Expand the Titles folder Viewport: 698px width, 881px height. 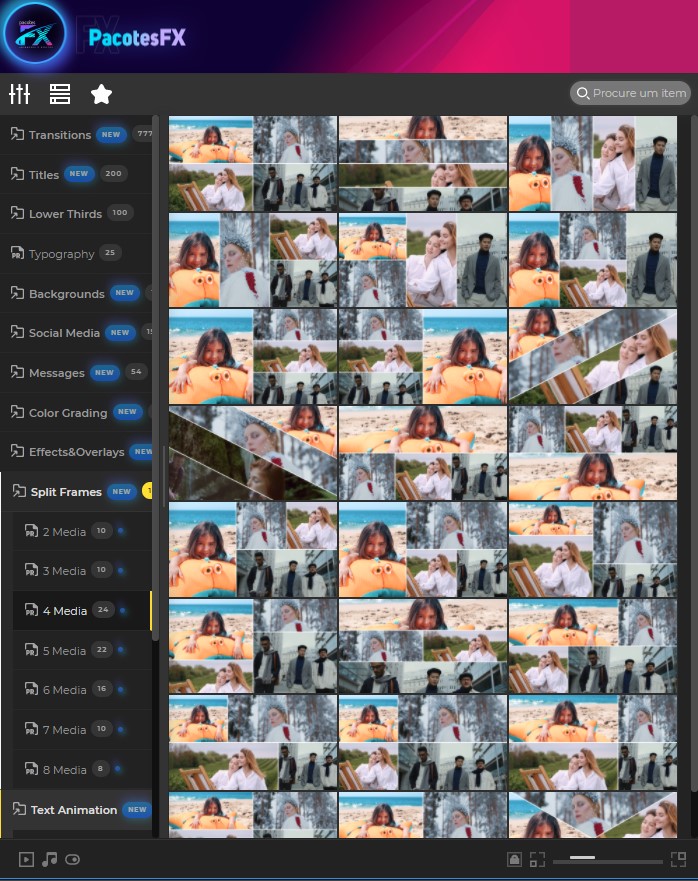click(x=43, y=174)
